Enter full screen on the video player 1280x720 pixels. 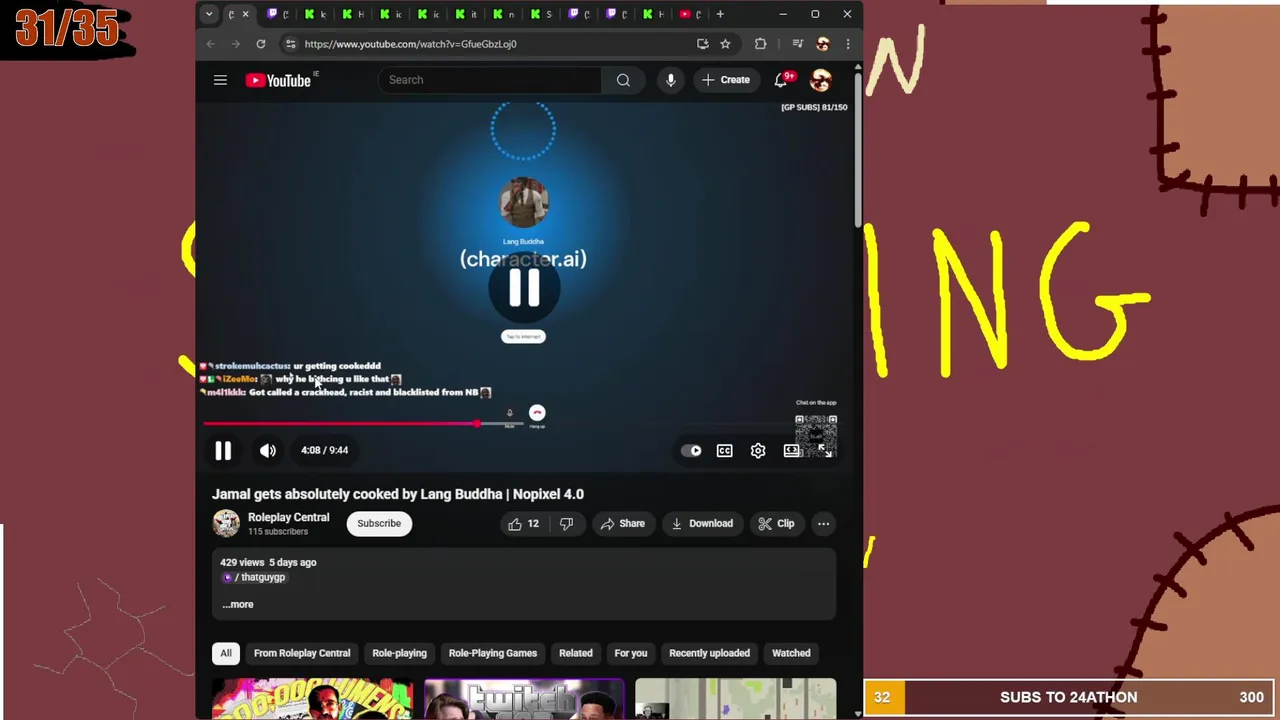[x=825, y=451]
